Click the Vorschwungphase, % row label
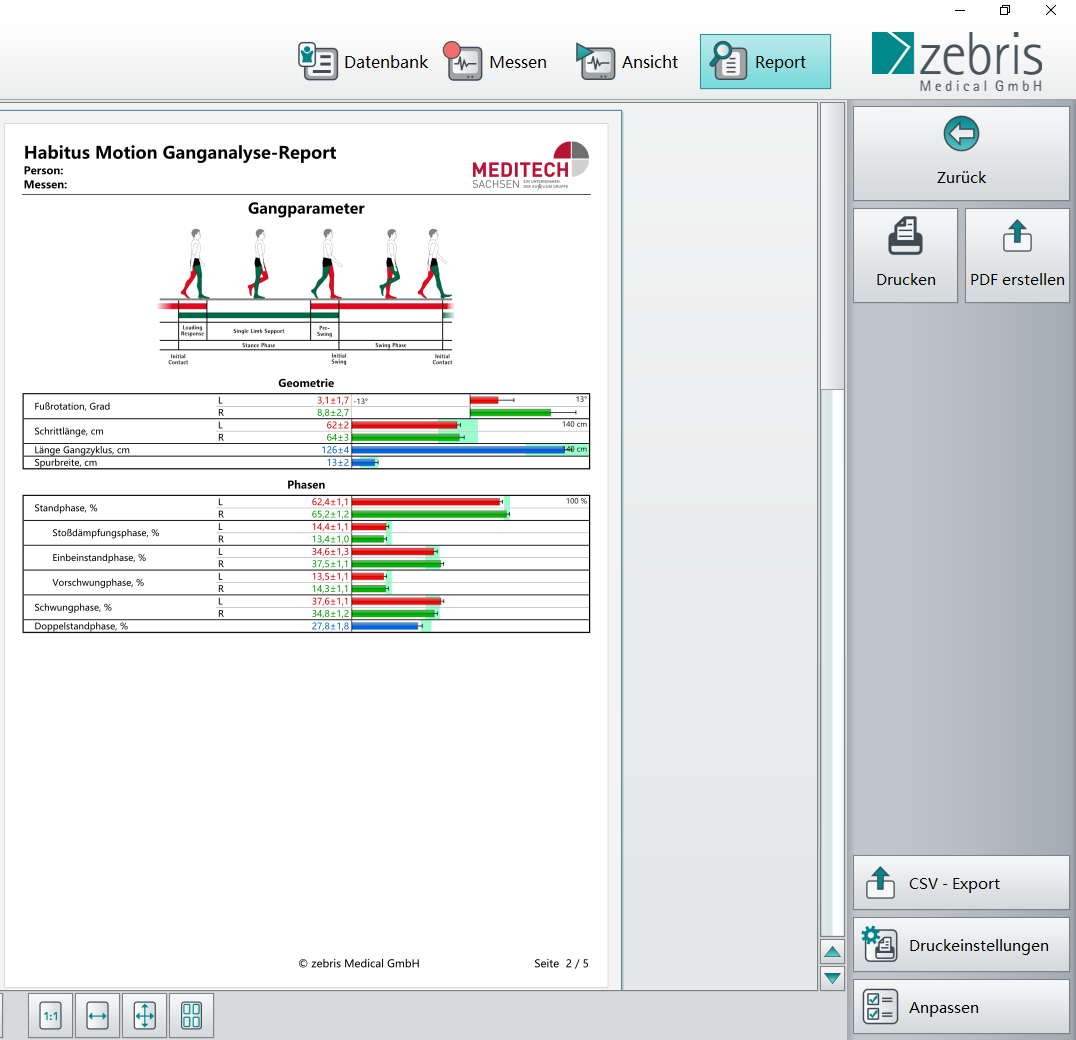Viewport: 1076px width, 1040px height. [98, 582]
